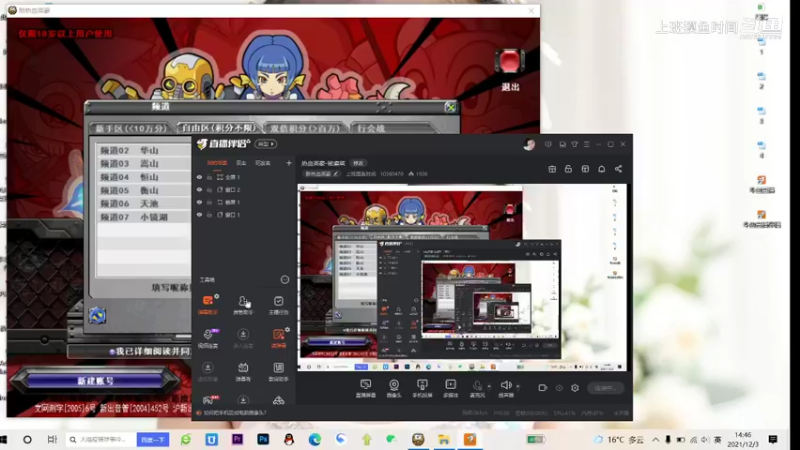
Task: Open the 房管助手 tool
Action: tap(243, 304)
